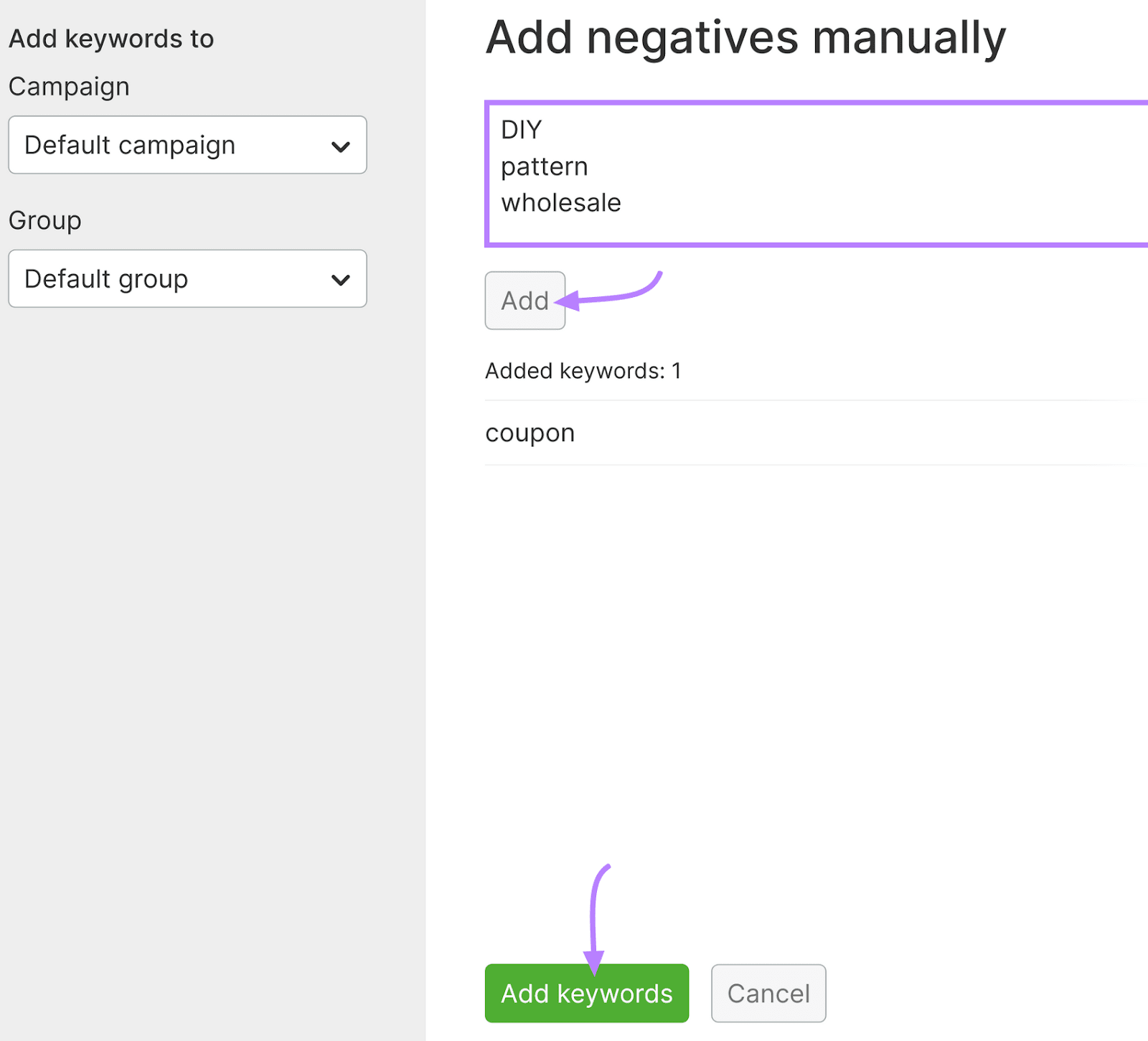The width and height of the screenshot is (1148, 1041).
Task: Click the Add keywords to sidebar header
Action: [x=111, y=38]
